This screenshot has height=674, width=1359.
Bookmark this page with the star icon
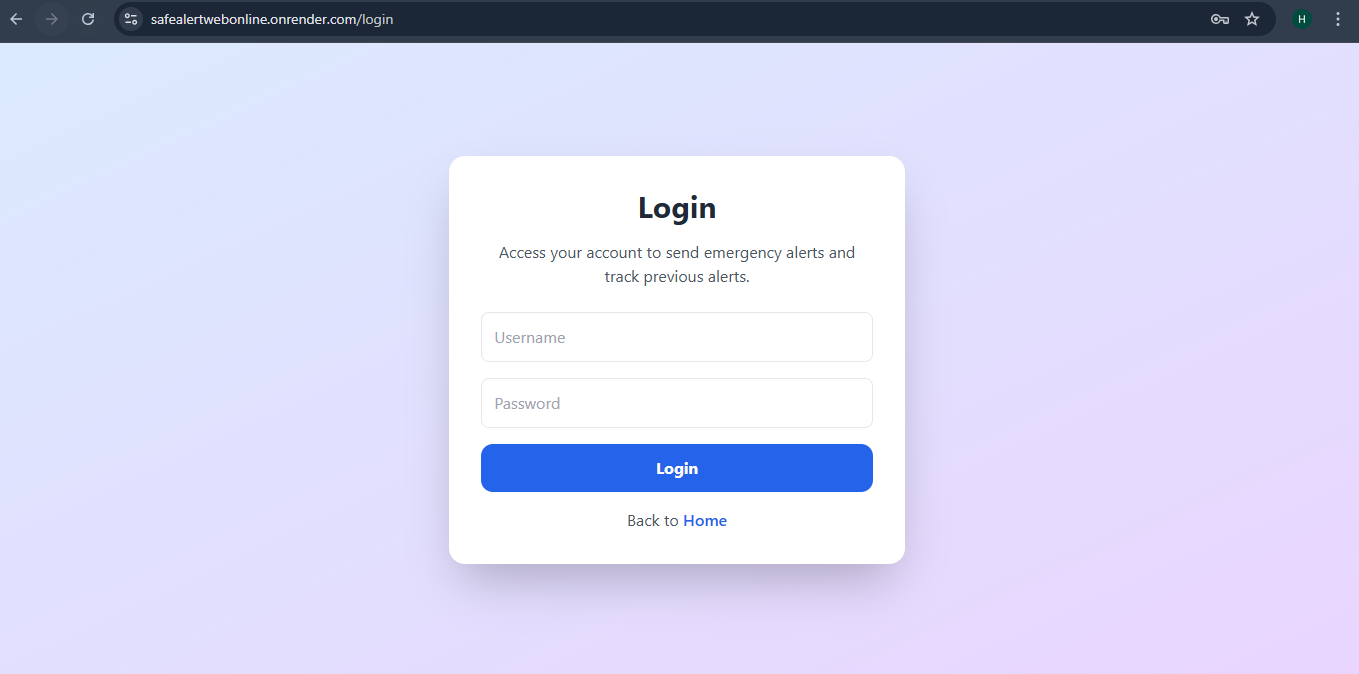[x=1252, y=19]
